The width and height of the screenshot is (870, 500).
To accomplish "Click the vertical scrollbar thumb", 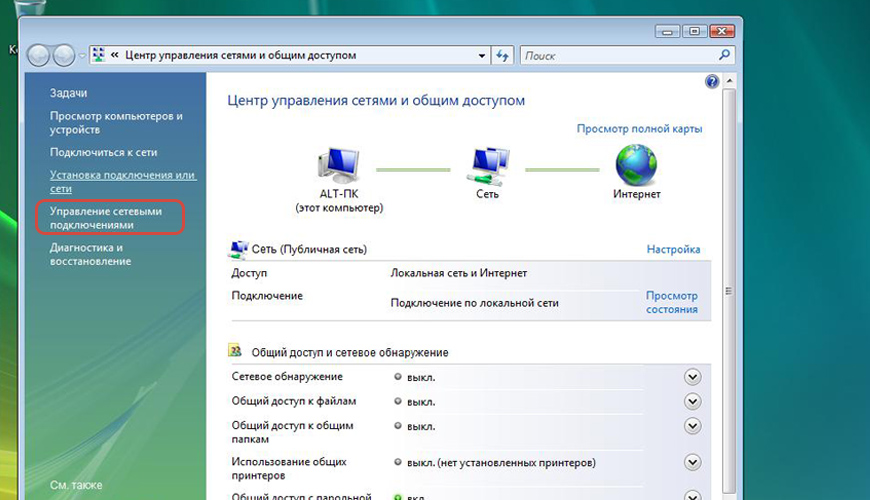I will (729, 291).
